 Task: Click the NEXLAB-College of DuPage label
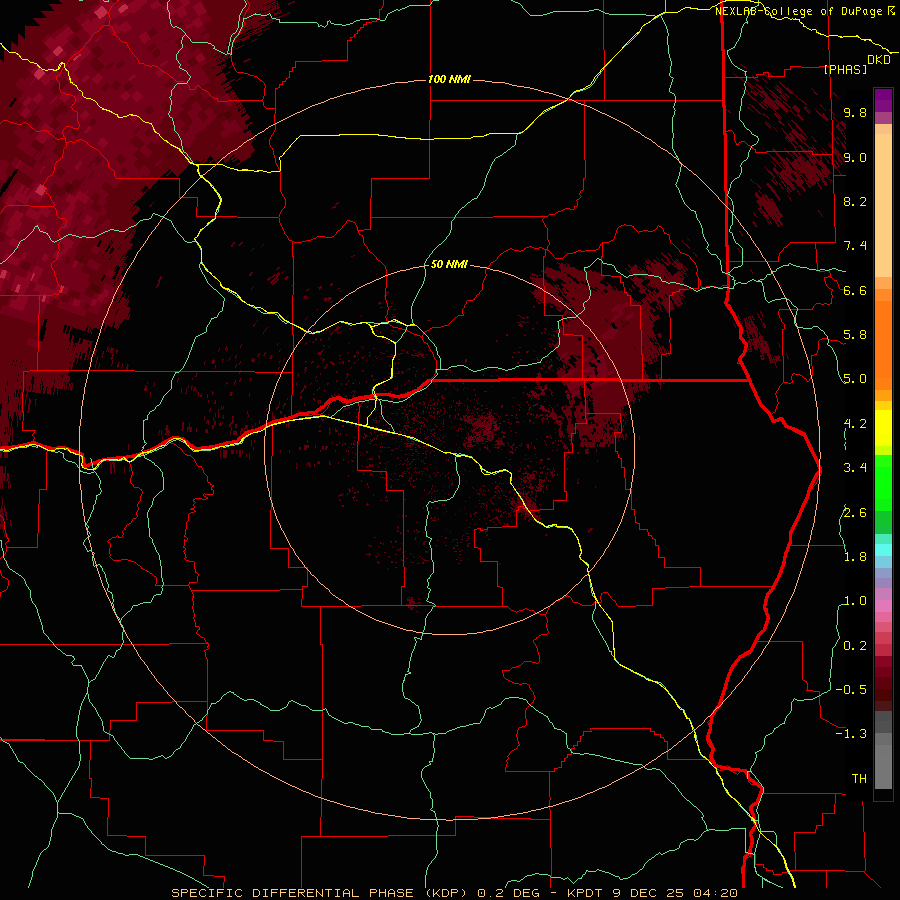click(x=798, y=11)
